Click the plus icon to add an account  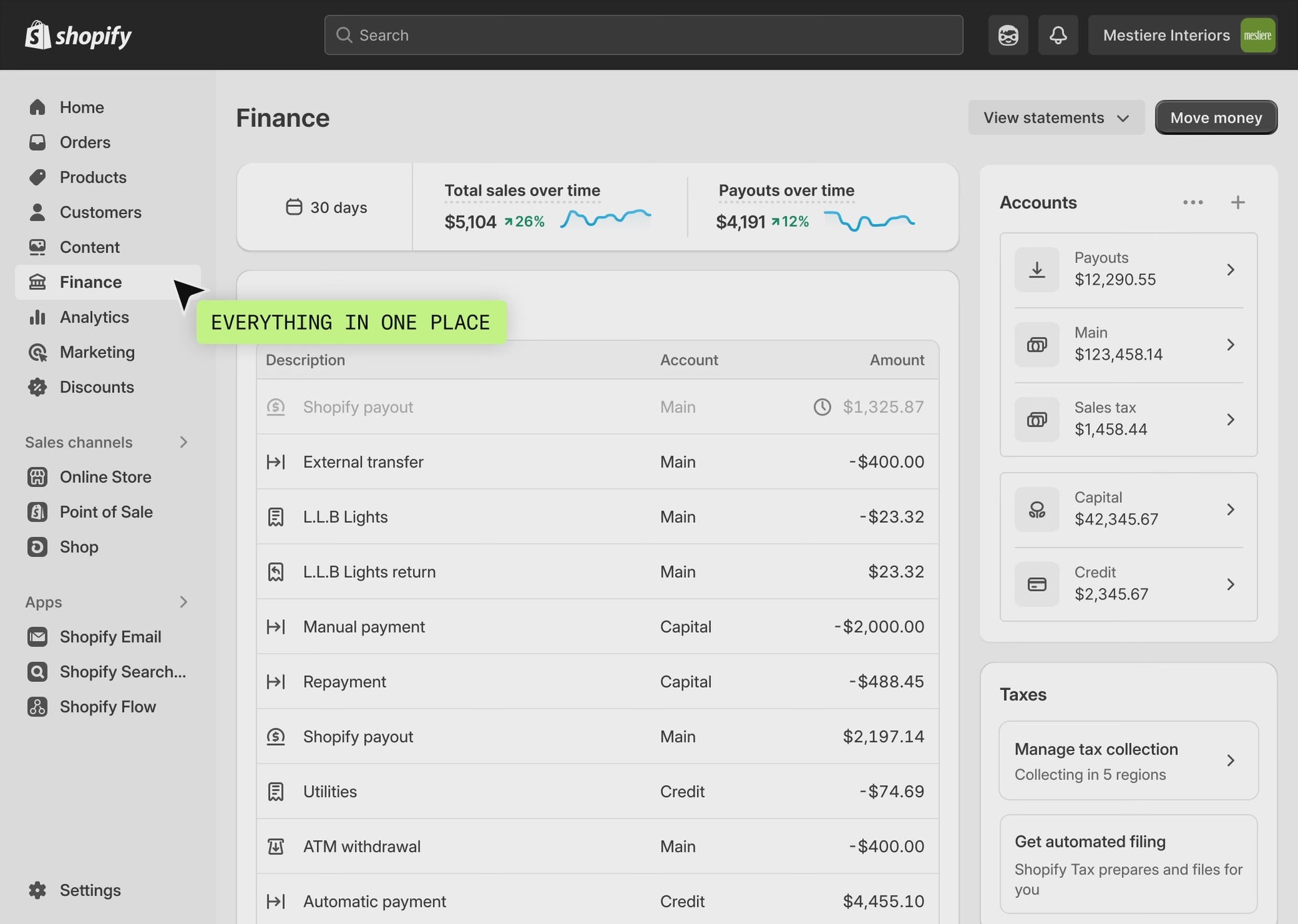1237,202
